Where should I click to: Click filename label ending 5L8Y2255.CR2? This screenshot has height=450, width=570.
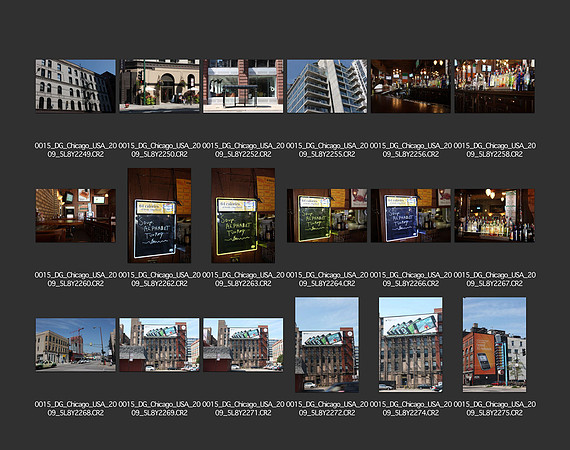(327, 150)
